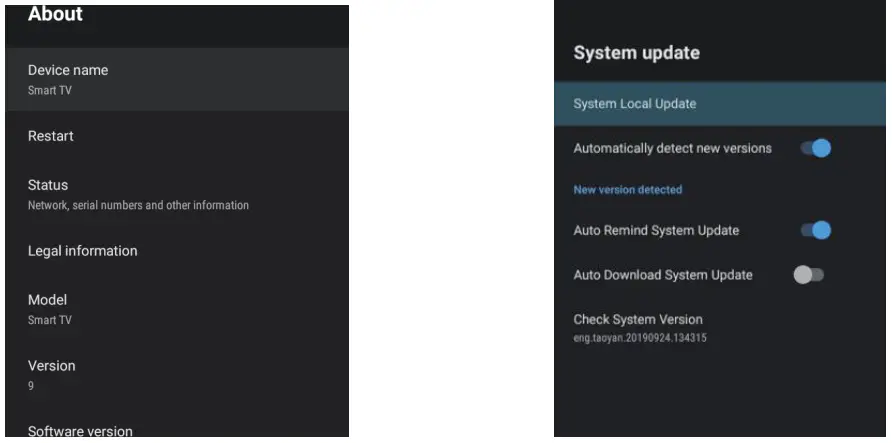
Task: Select the Restart option
Action: (x=51, y=136)
